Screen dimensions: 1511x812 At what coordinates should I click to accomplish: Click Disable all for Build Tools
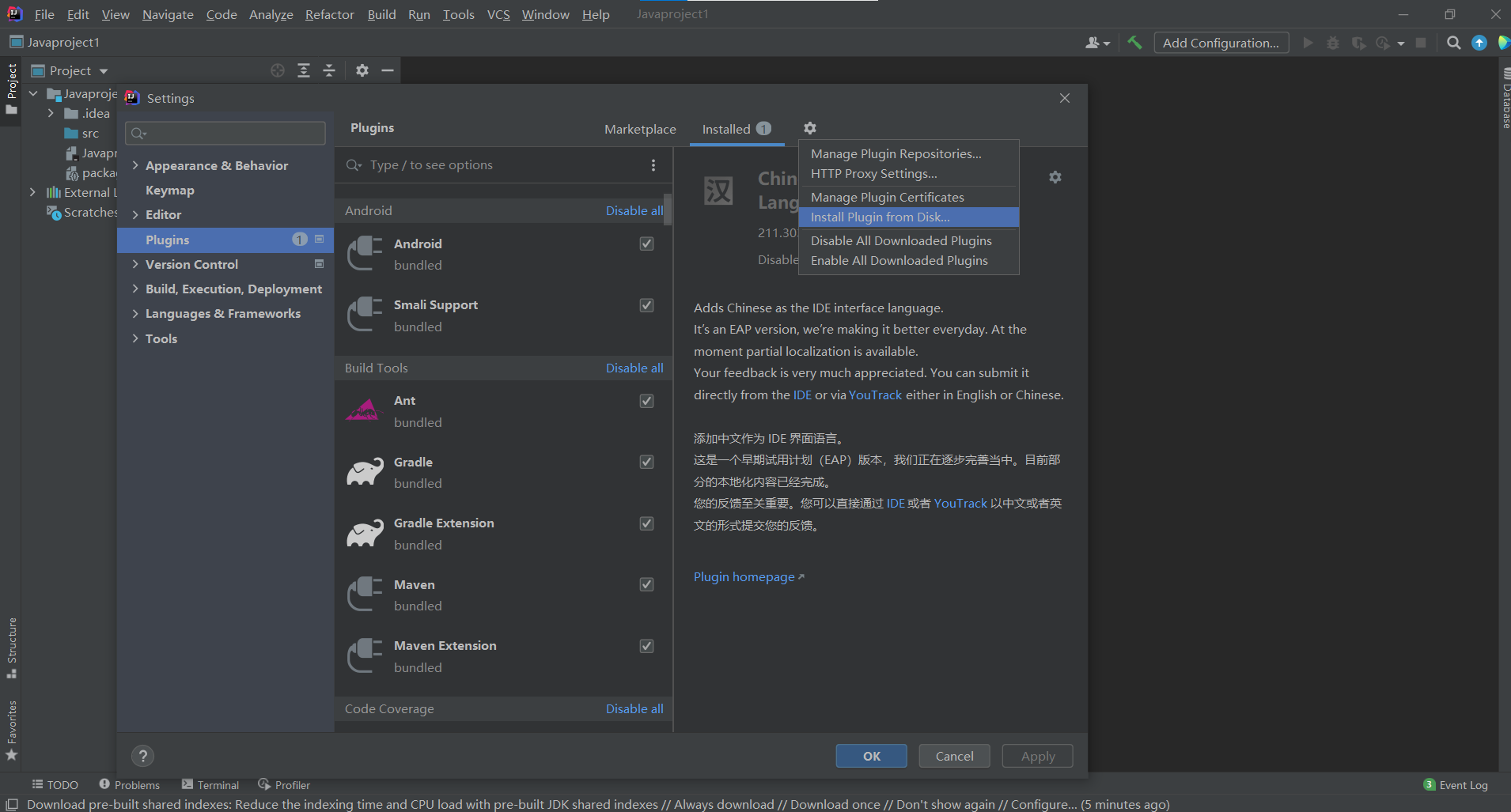pyautogui.click(x=634, y=368)
